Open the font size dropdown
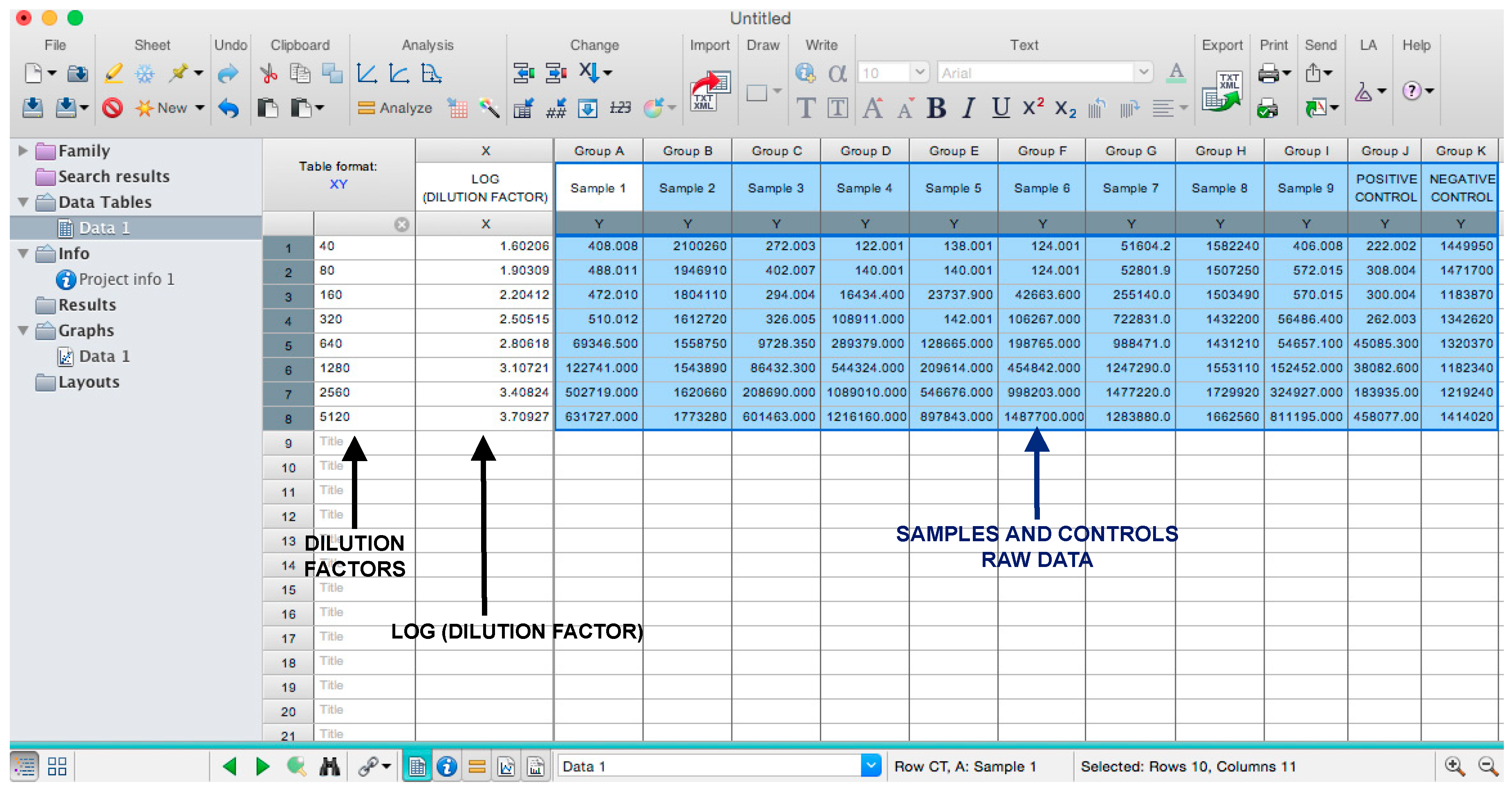 click(919, 73)
